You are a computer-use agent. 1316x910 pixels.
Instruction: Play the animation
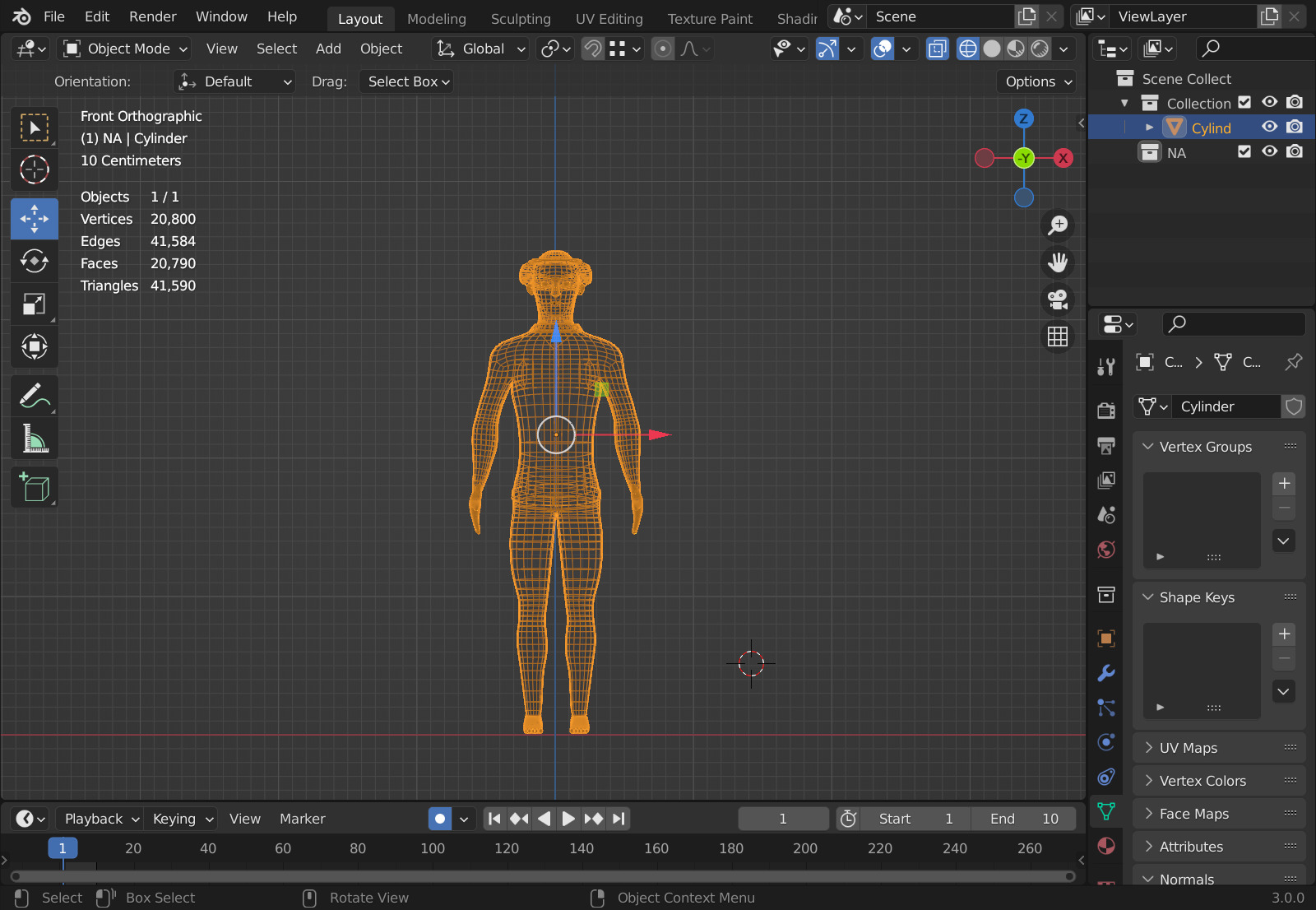(568, 819)
